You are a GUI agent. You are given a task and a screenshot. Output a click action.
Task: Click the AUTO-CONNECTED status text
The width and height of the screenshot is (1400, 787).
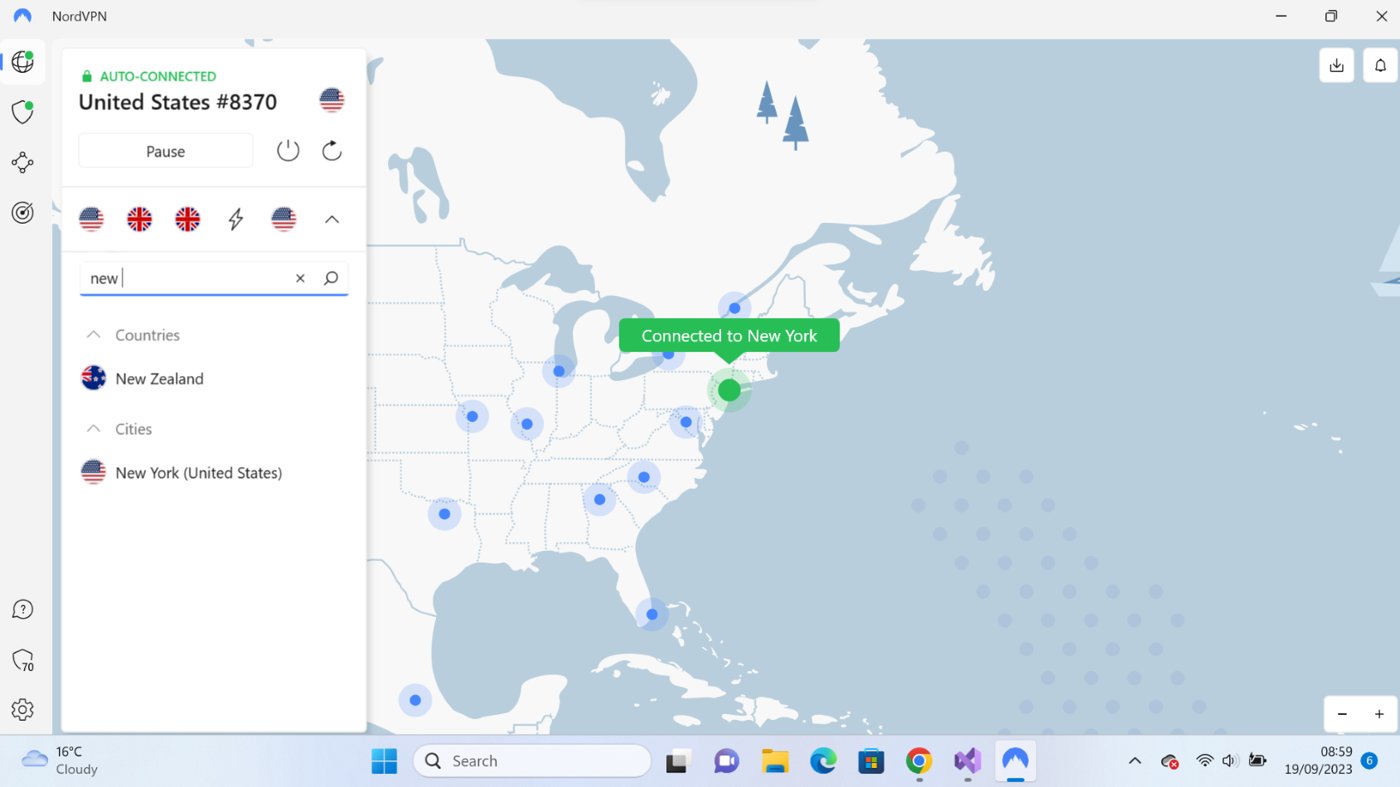158,76
